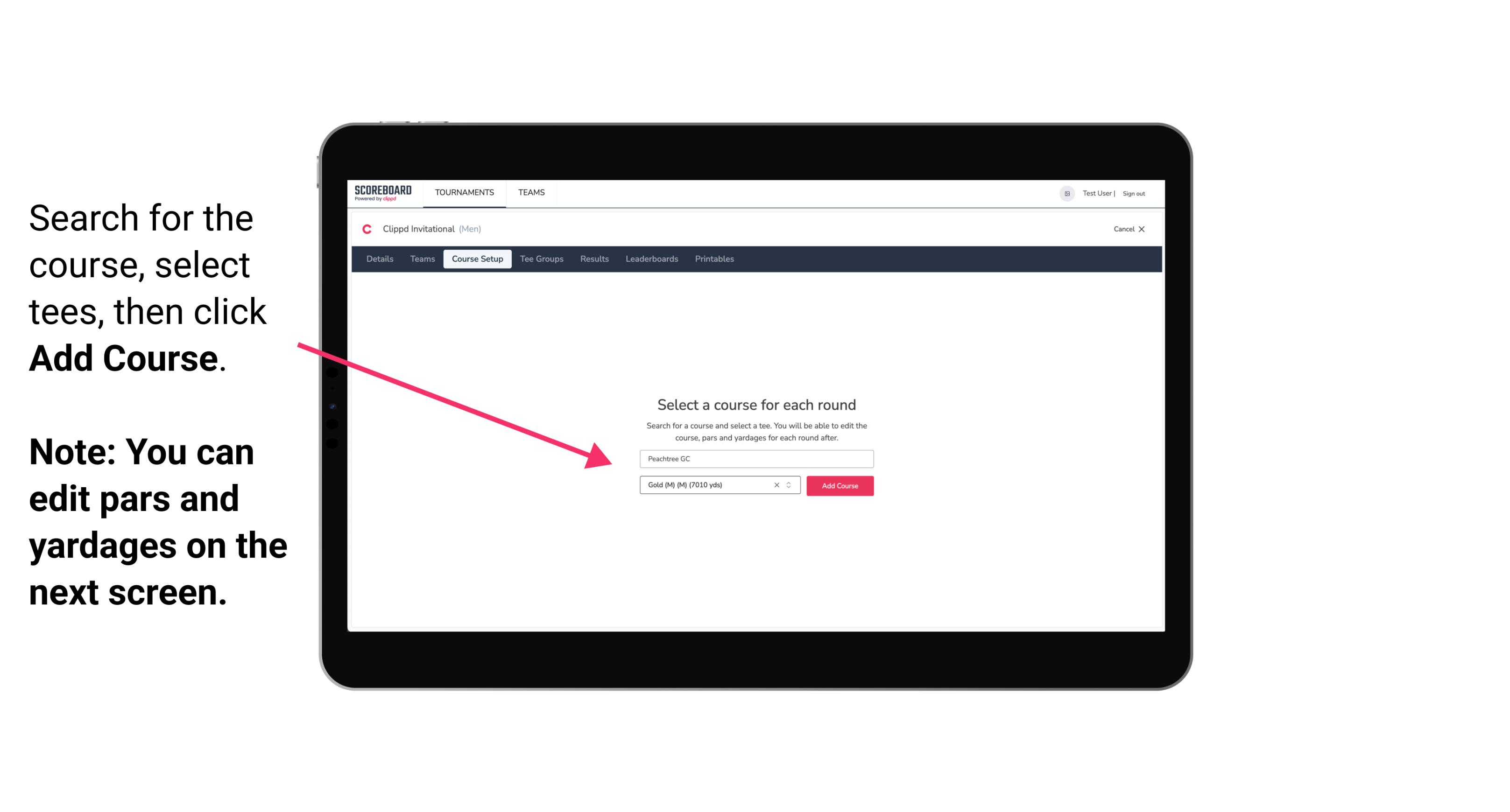Open the Course Setup tab
The image size is (1510, 812).
click(x=478, y=259)
